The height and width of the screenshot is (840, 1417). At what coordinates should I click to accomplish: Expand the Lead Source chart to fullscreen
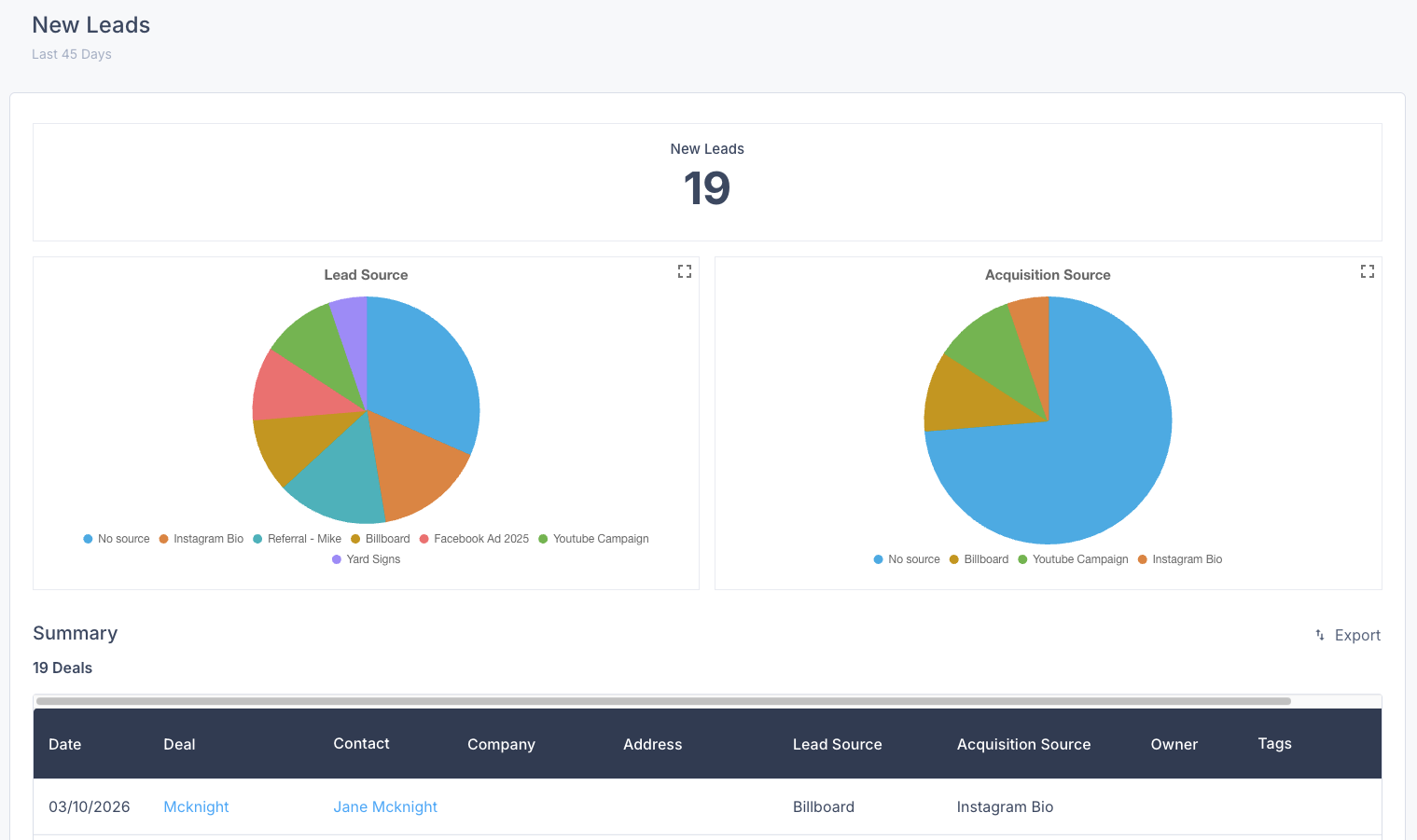click(x=685, y=271)
